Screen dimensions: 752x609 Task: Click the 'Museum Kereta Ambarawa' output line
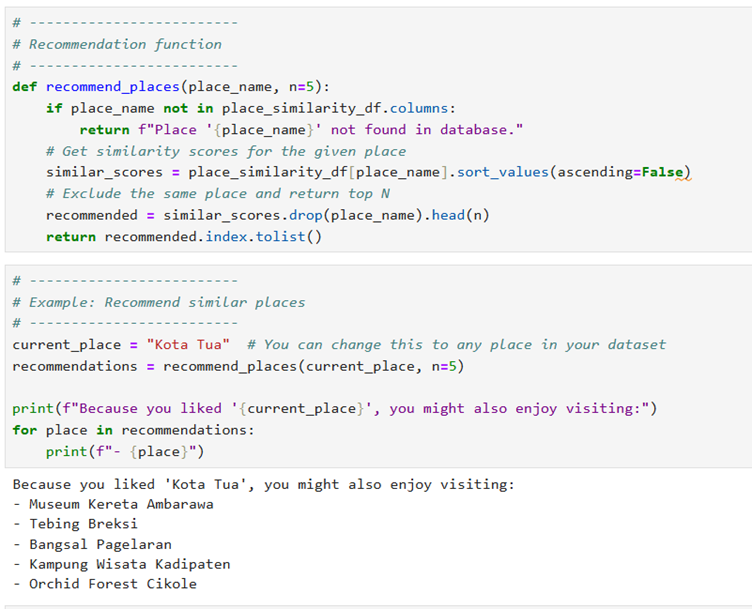(x=120, y=504)
